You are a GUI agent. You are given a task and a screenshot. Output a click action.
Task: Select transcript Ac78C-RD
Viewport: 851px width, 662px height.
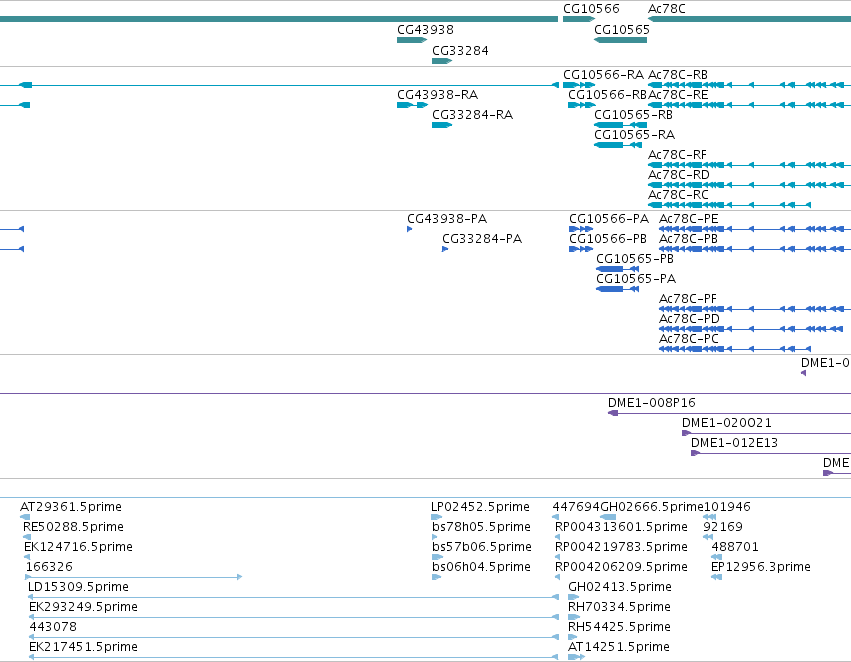[679, 175]
